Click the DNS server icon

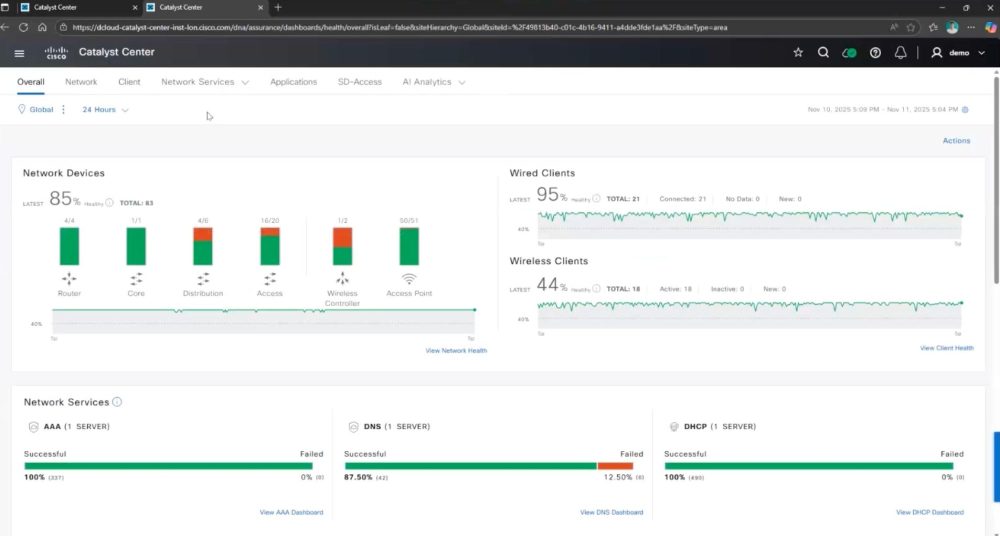pyautogui.click(x=353, y=427)
